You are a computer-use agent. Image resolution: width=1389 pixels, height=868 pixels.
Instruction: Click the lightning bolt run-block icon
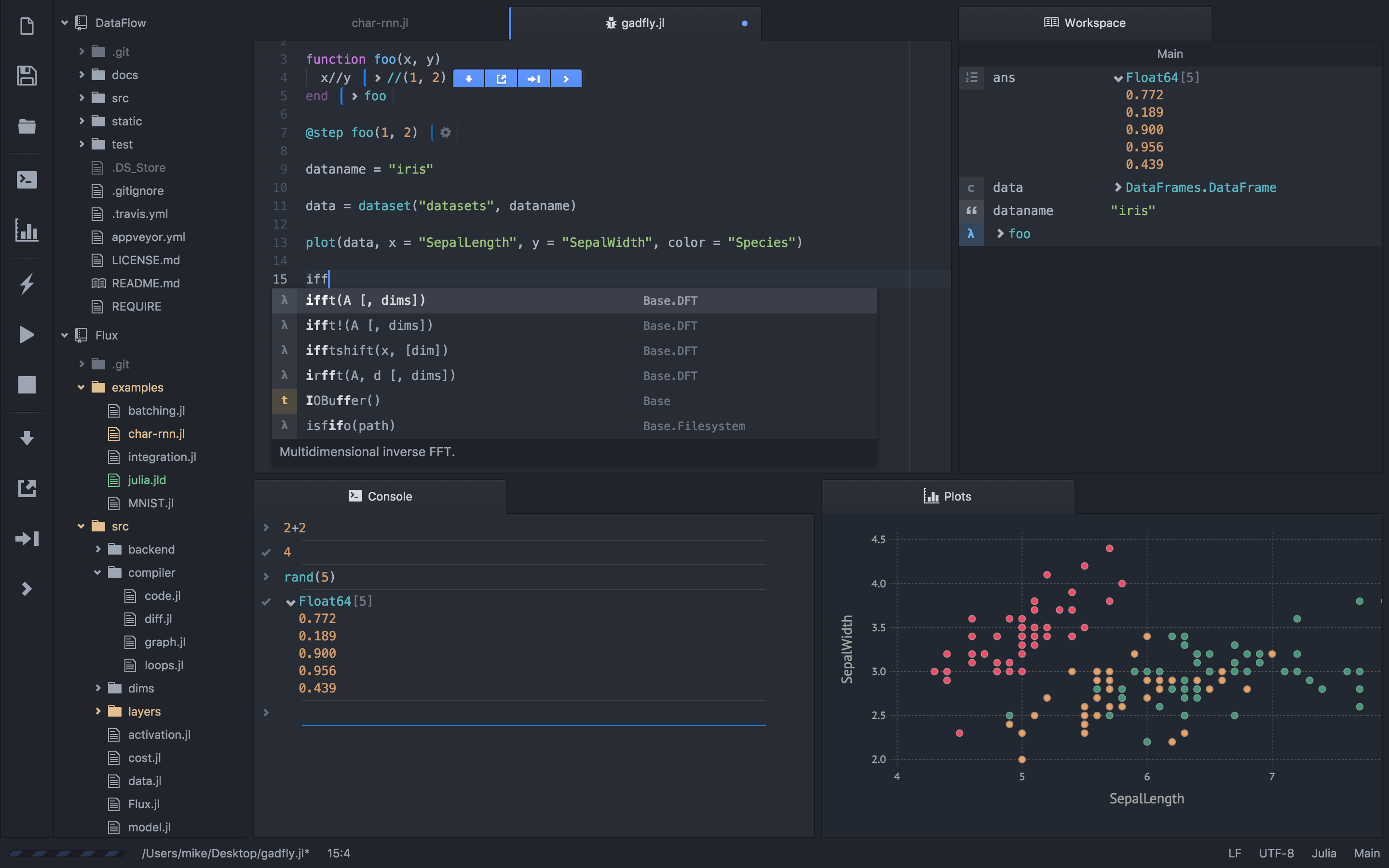coord(27,284)
